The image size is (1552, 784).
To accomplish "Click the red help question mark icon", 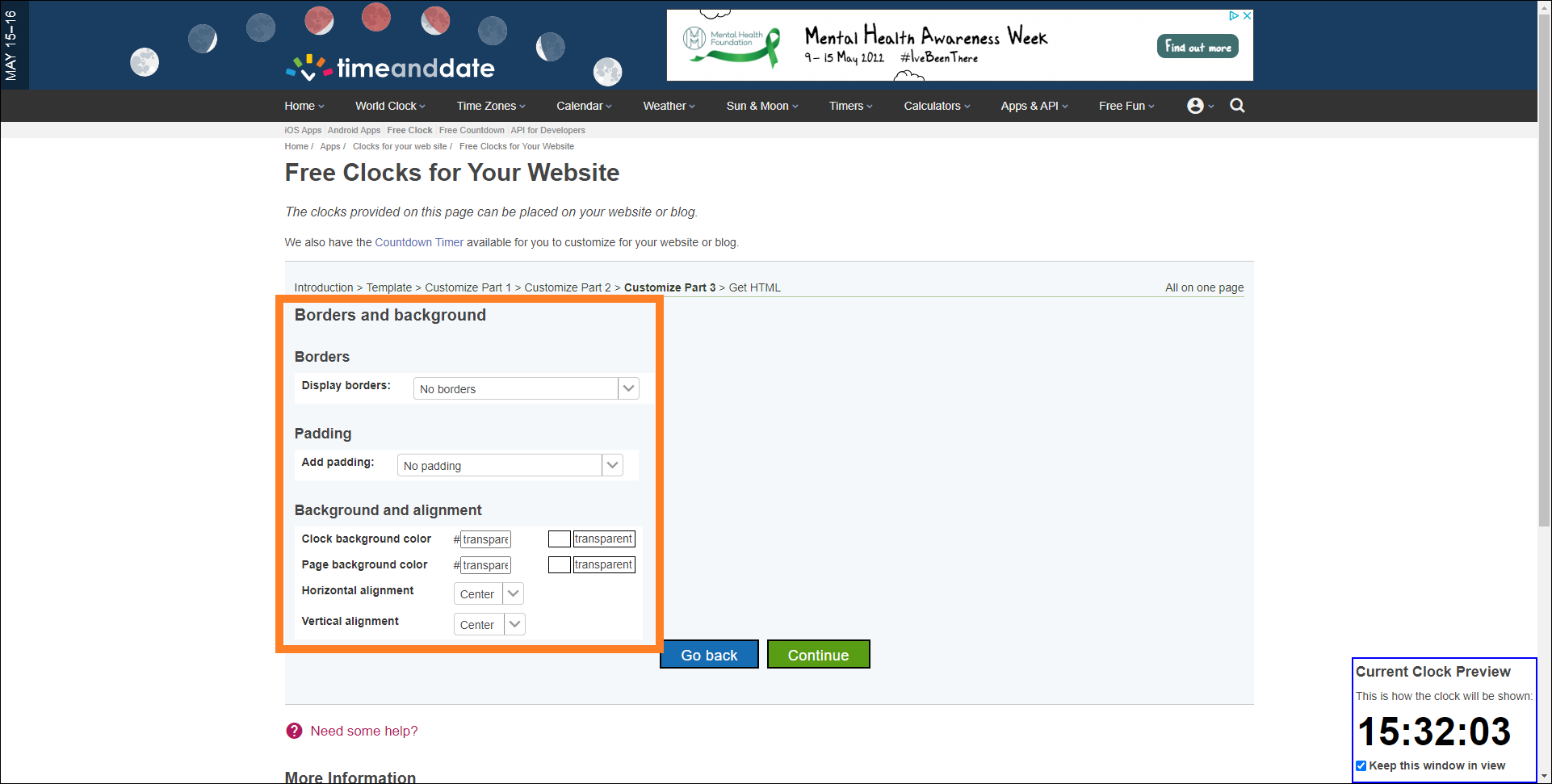I will (294, 731).
